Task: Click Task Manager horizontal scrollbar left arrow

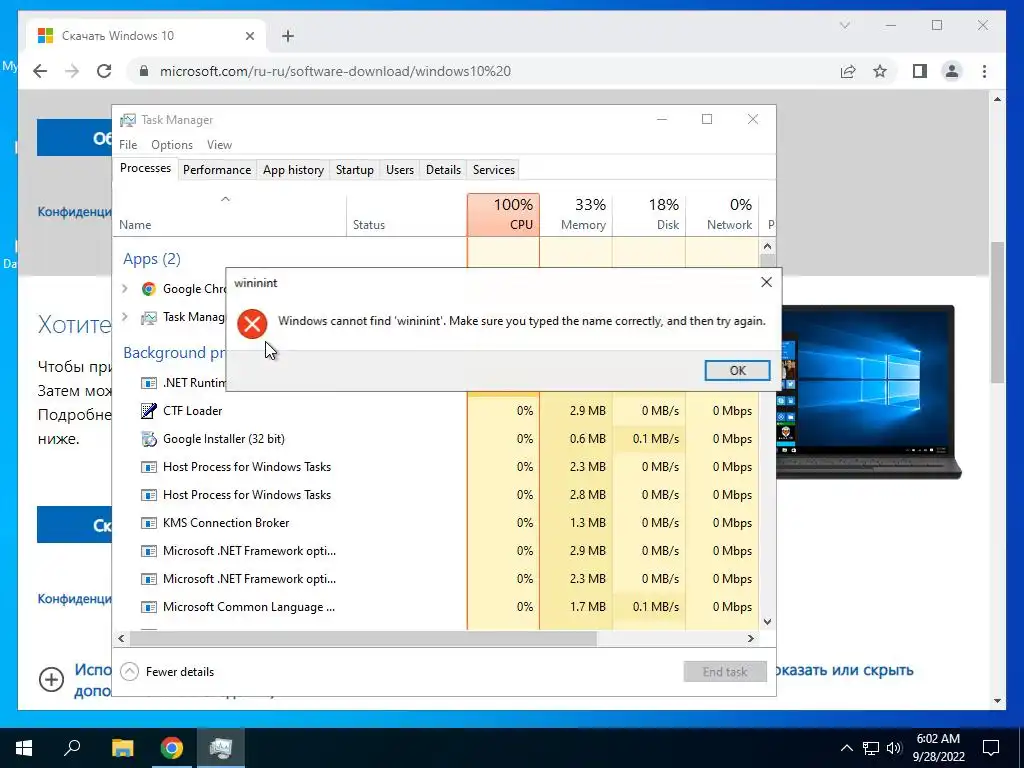Action: click(121, 638)
